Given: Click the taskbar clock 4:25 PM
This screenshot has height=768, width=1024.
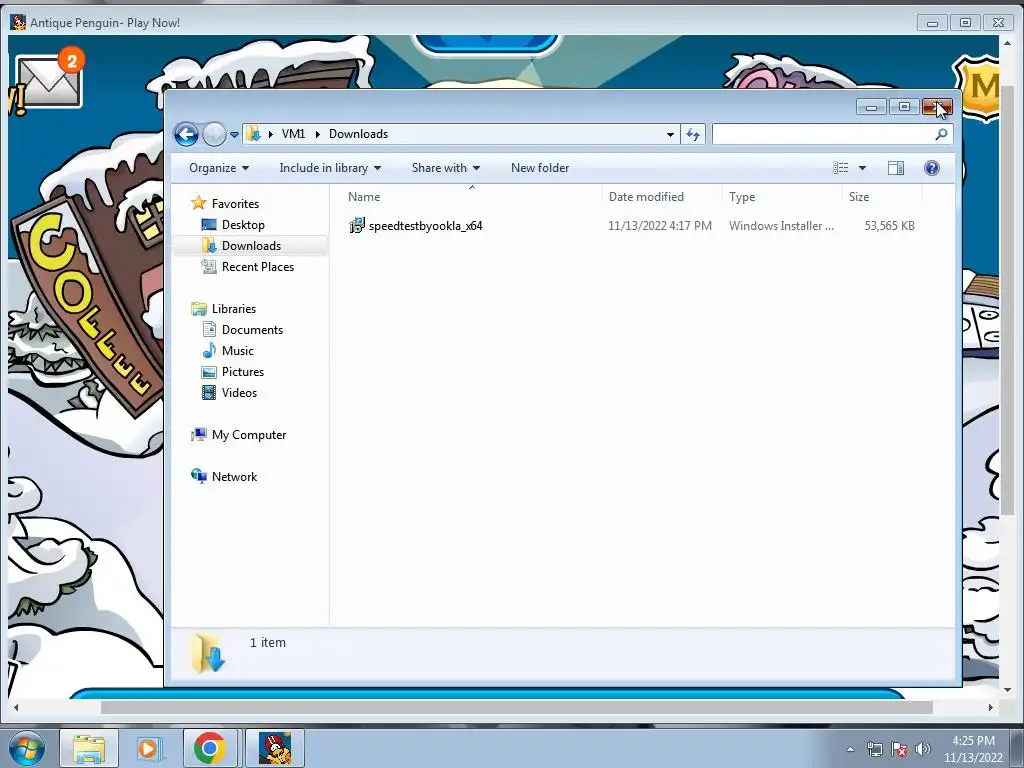Looking at the screenshot, I should pos(973,741).
